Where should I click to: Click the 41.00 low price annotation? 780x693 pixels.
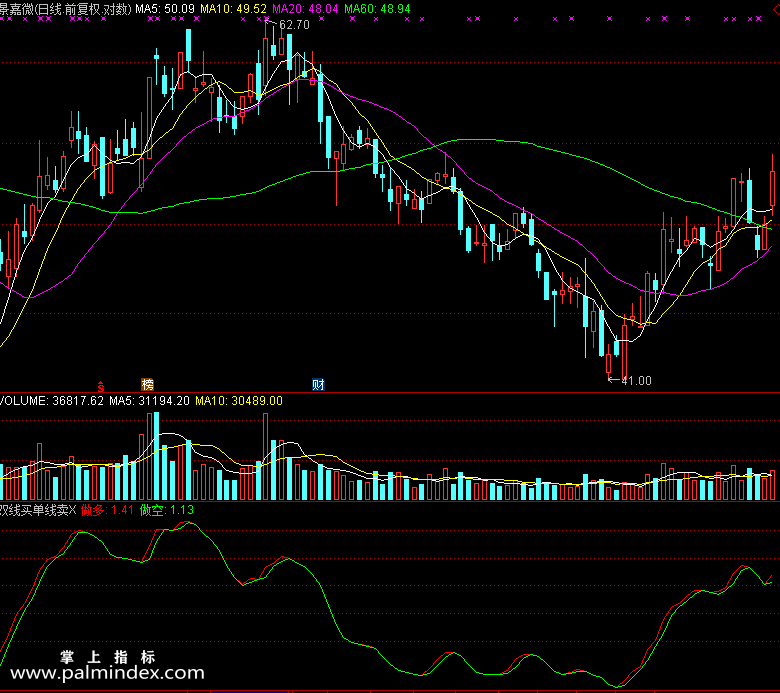[x=636, y=381]
